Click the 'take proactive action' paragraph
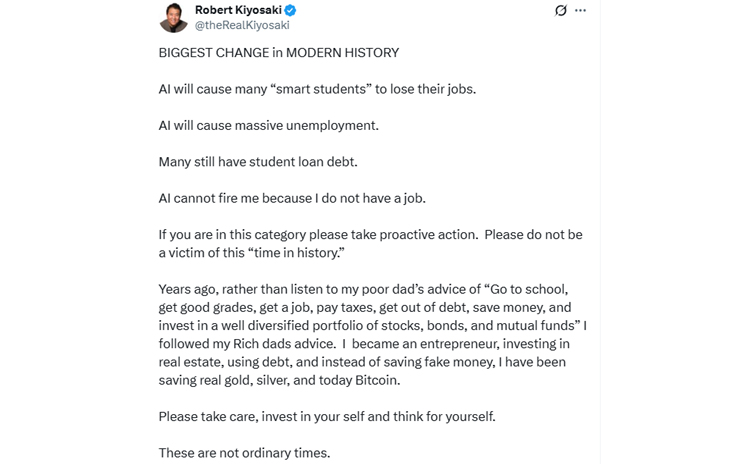The image size is (756, 465). click(x=370, y=244)
